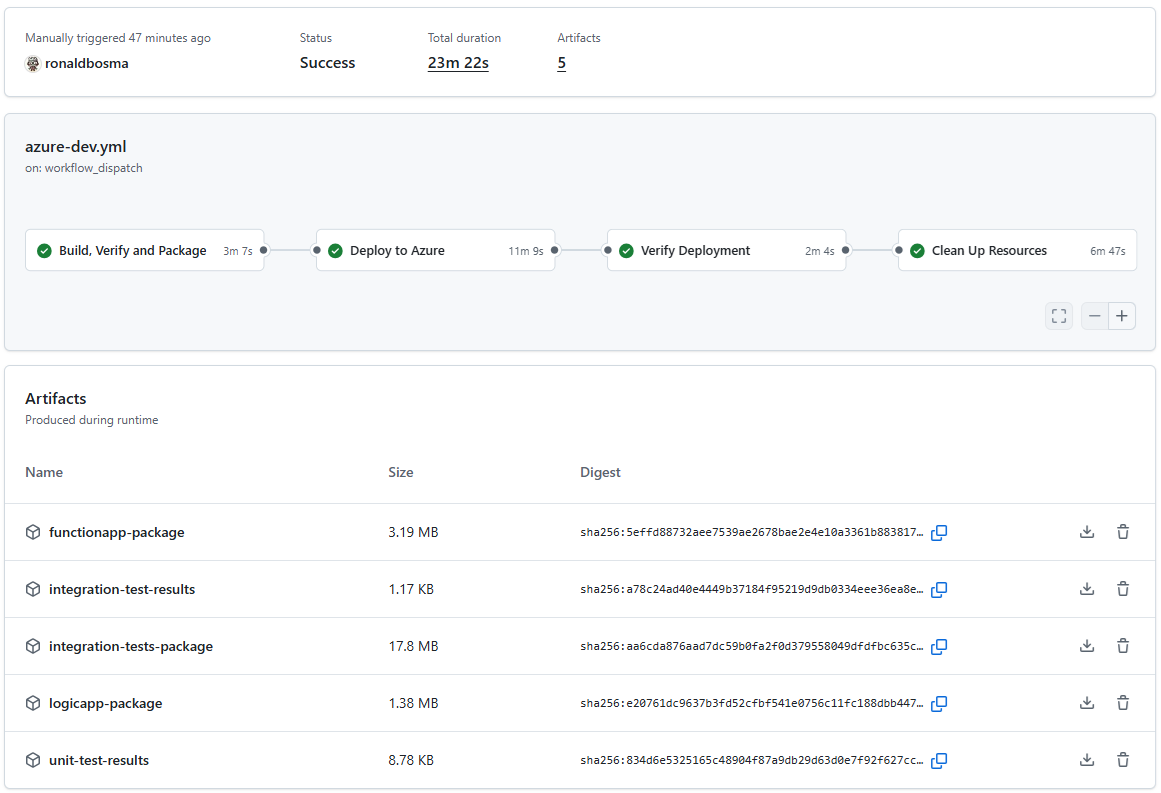Download the functionapp-package artifact
The height and width of the screenshot is (793, 1161).
click(1087, 532)
